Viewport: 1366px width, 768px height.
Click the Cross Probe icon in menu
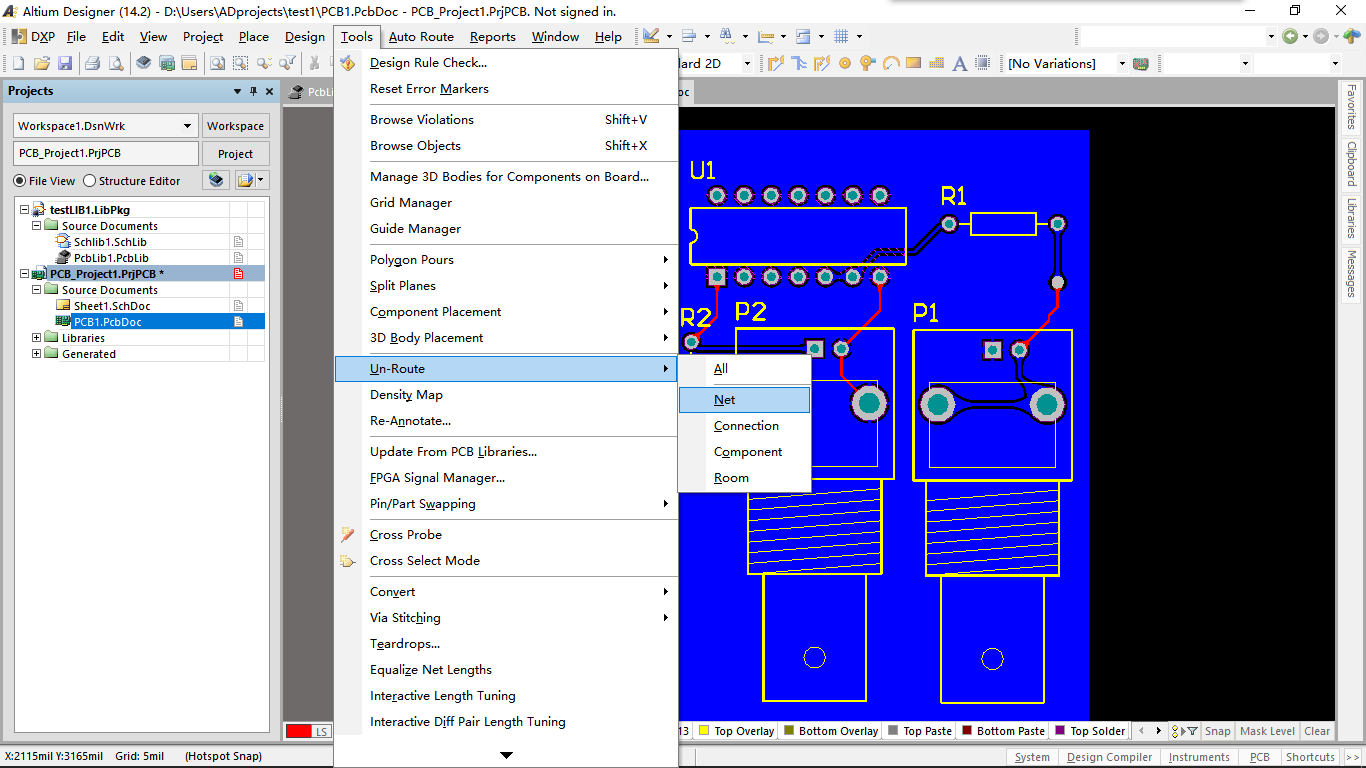[348, 535]
